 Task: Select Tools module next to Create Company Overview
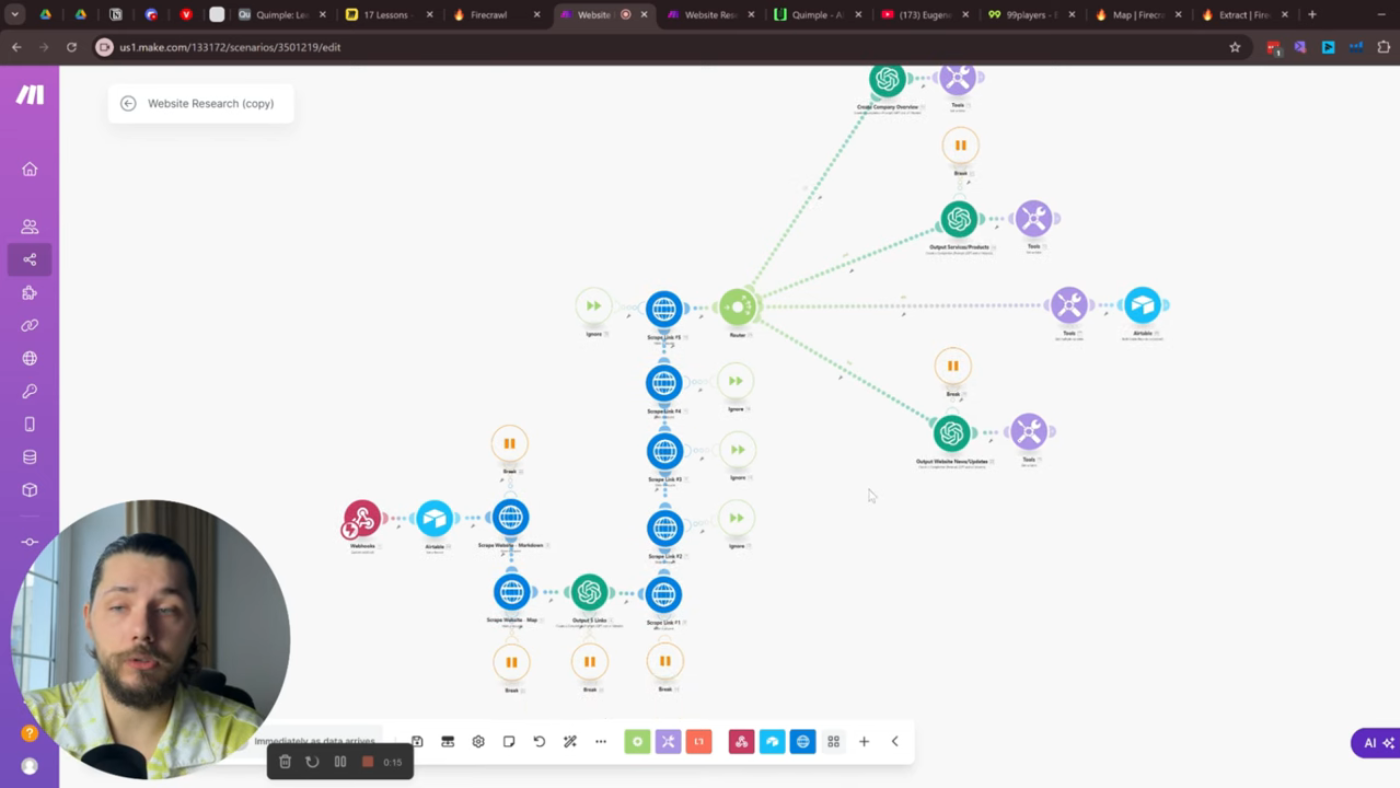click(x=958, y=78)
